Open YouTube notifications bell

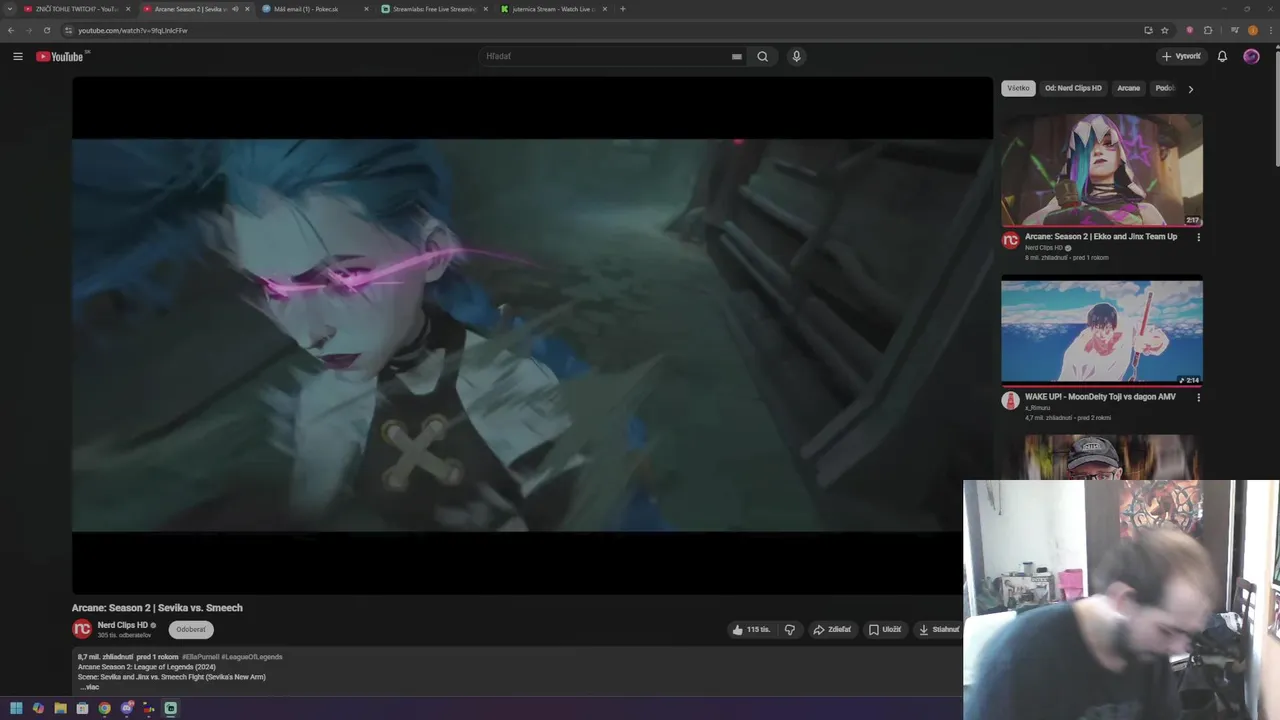pyautogui.click(x=1222, y=56)
